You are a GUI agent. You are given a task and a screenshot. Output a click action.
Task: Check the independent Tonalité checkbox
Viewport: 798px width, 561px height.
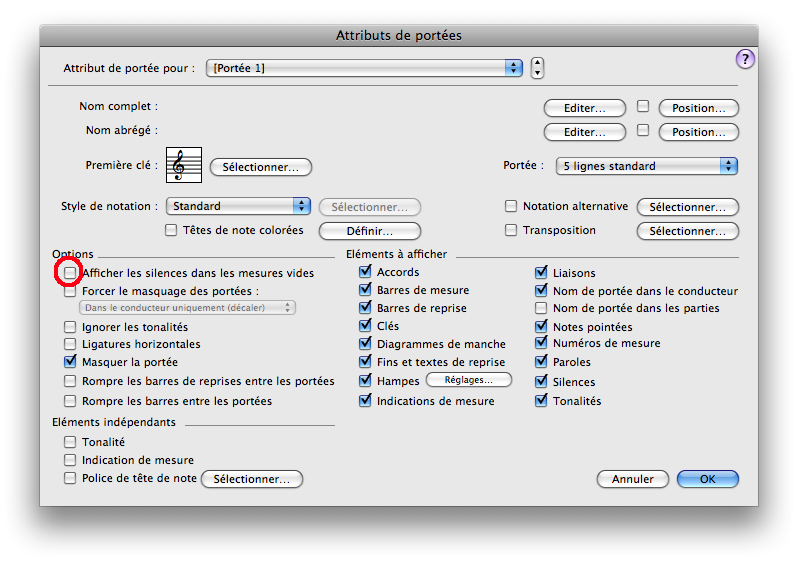(x=70, y=442)
